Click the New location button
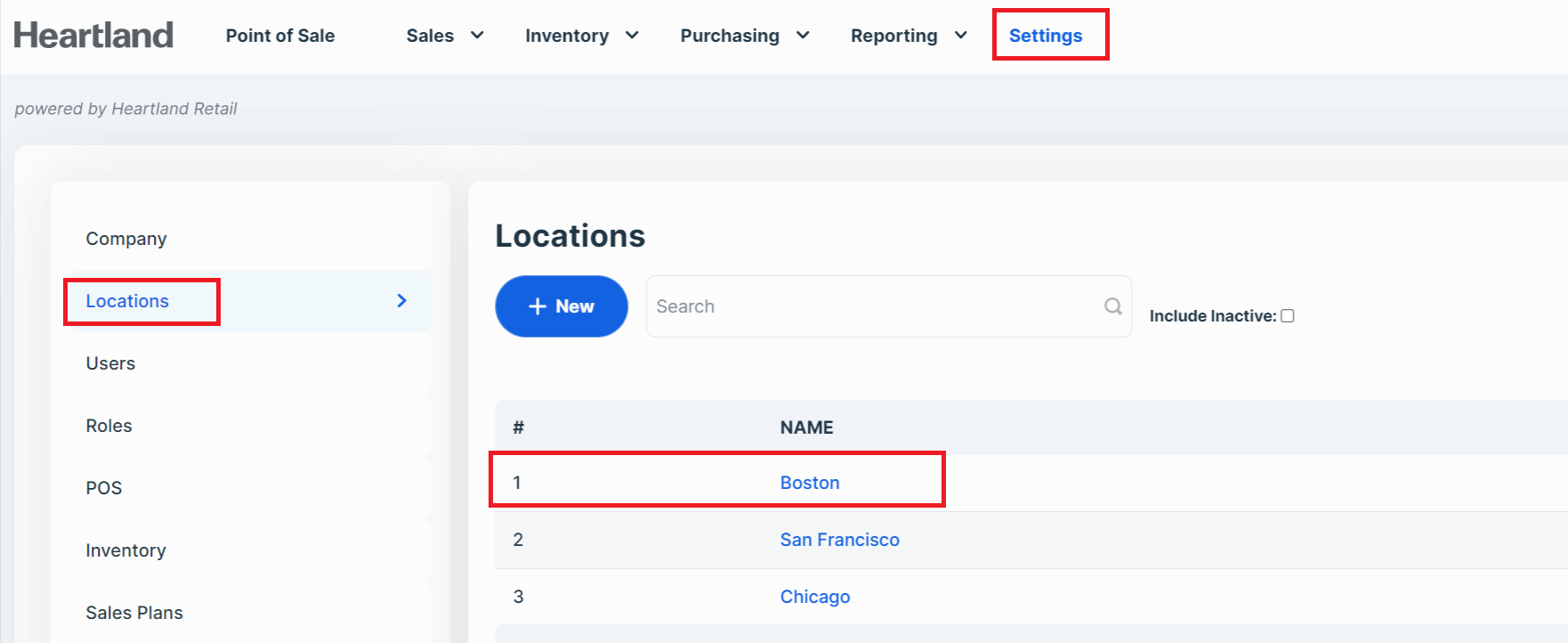 click(x=562, y=306)
